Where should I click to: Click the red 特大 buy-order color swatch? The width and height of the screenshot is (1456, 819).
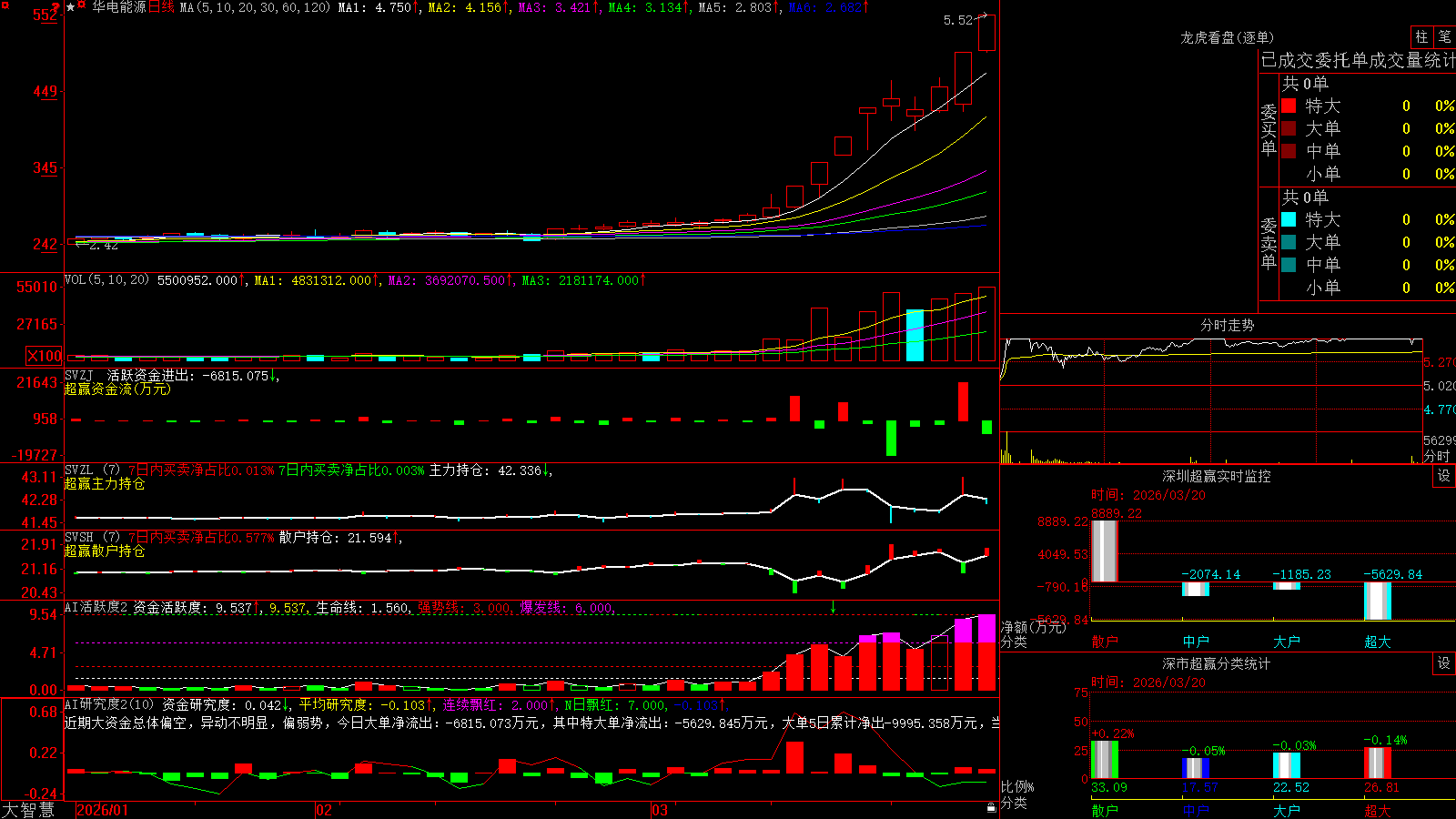[1289, 106]
